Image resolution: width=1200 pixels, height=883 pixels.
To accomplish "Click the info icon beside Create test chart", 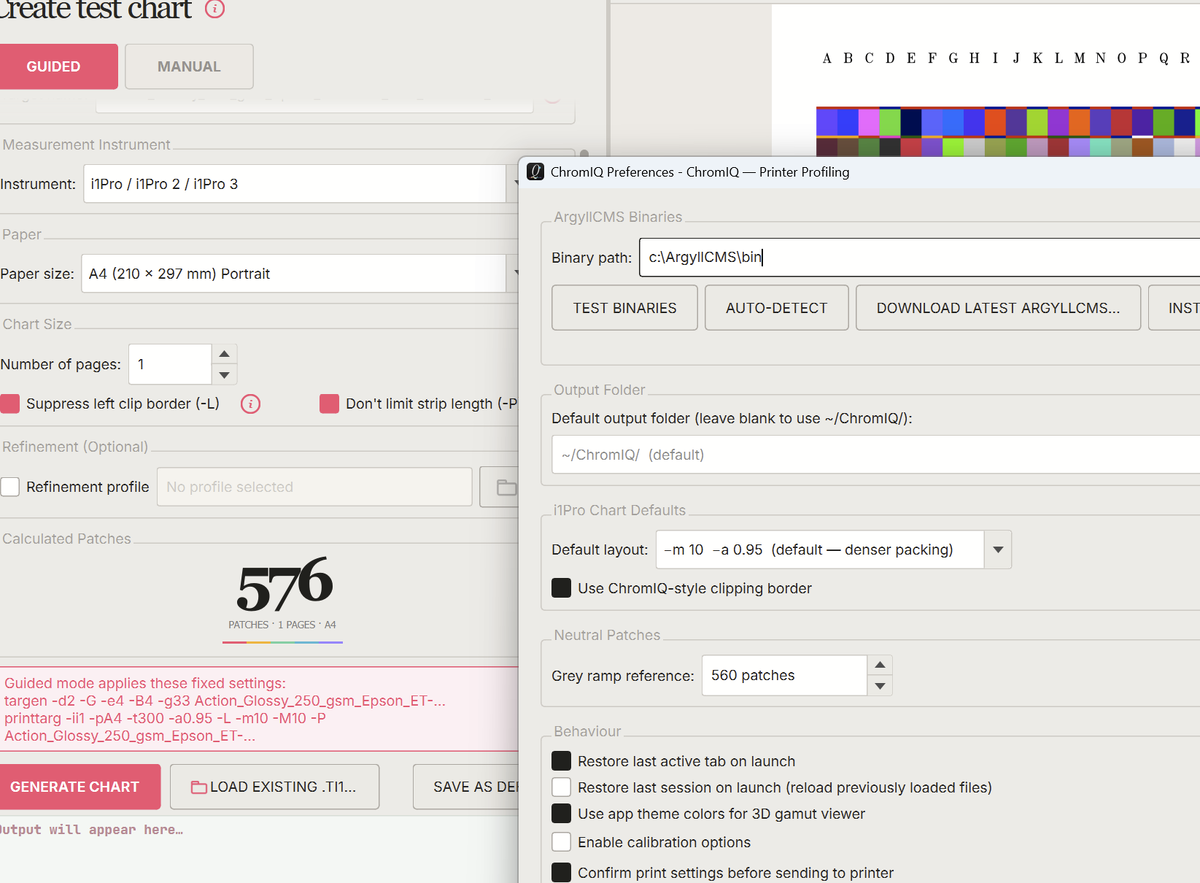I will click(215, 9).
